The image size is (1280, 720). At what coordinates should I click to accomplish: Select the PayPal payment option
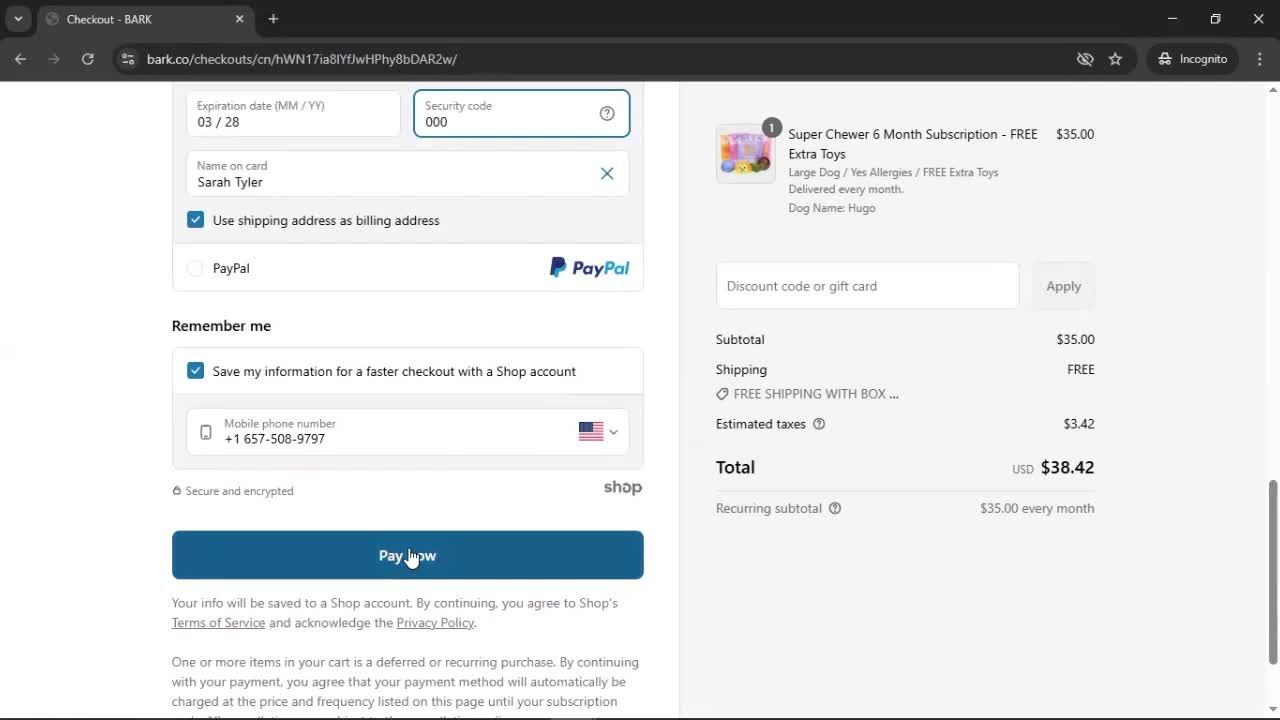tap(195, 268)
